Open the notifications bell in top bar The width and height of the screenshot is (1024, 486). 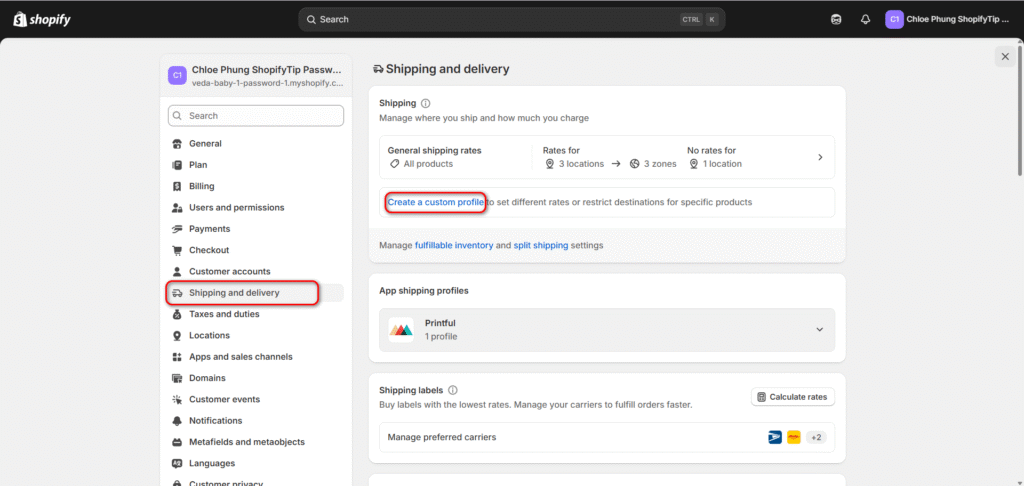click(x=865, y=20)
